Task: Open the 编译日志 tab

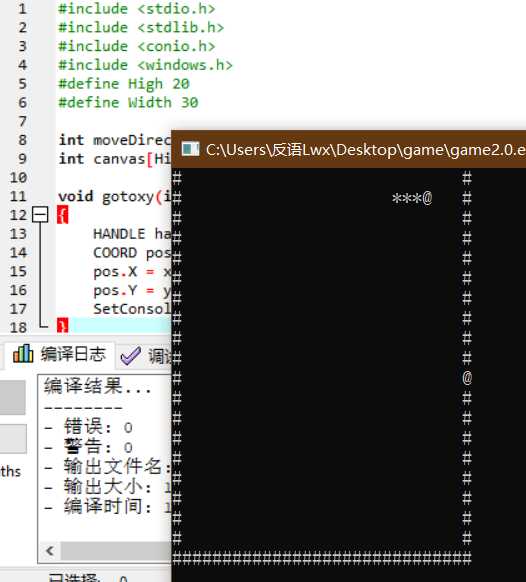Action: tap(59, 354)
